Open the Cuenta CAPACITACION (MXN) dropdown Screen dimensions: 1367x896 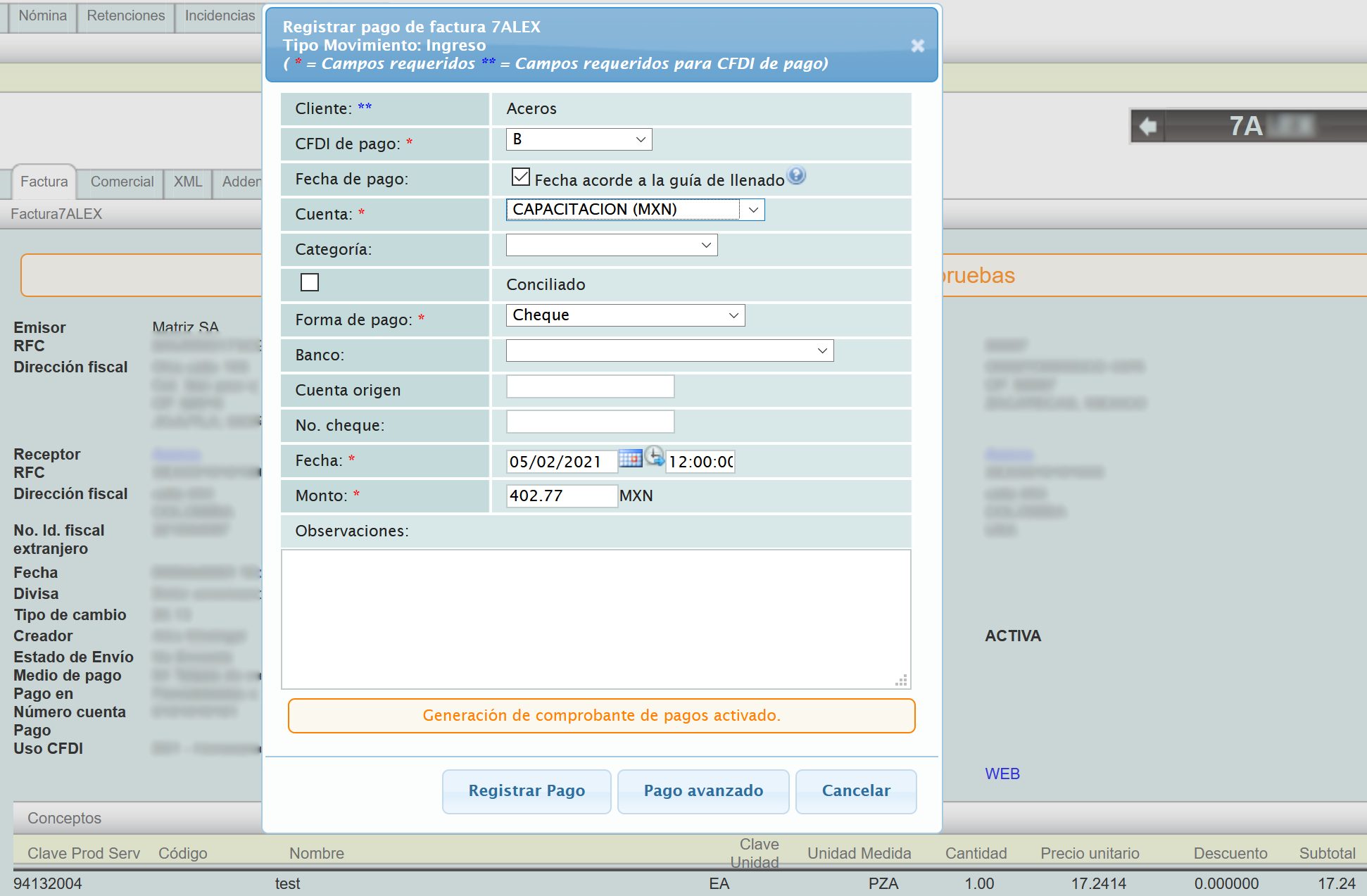(x=635, y=210)
